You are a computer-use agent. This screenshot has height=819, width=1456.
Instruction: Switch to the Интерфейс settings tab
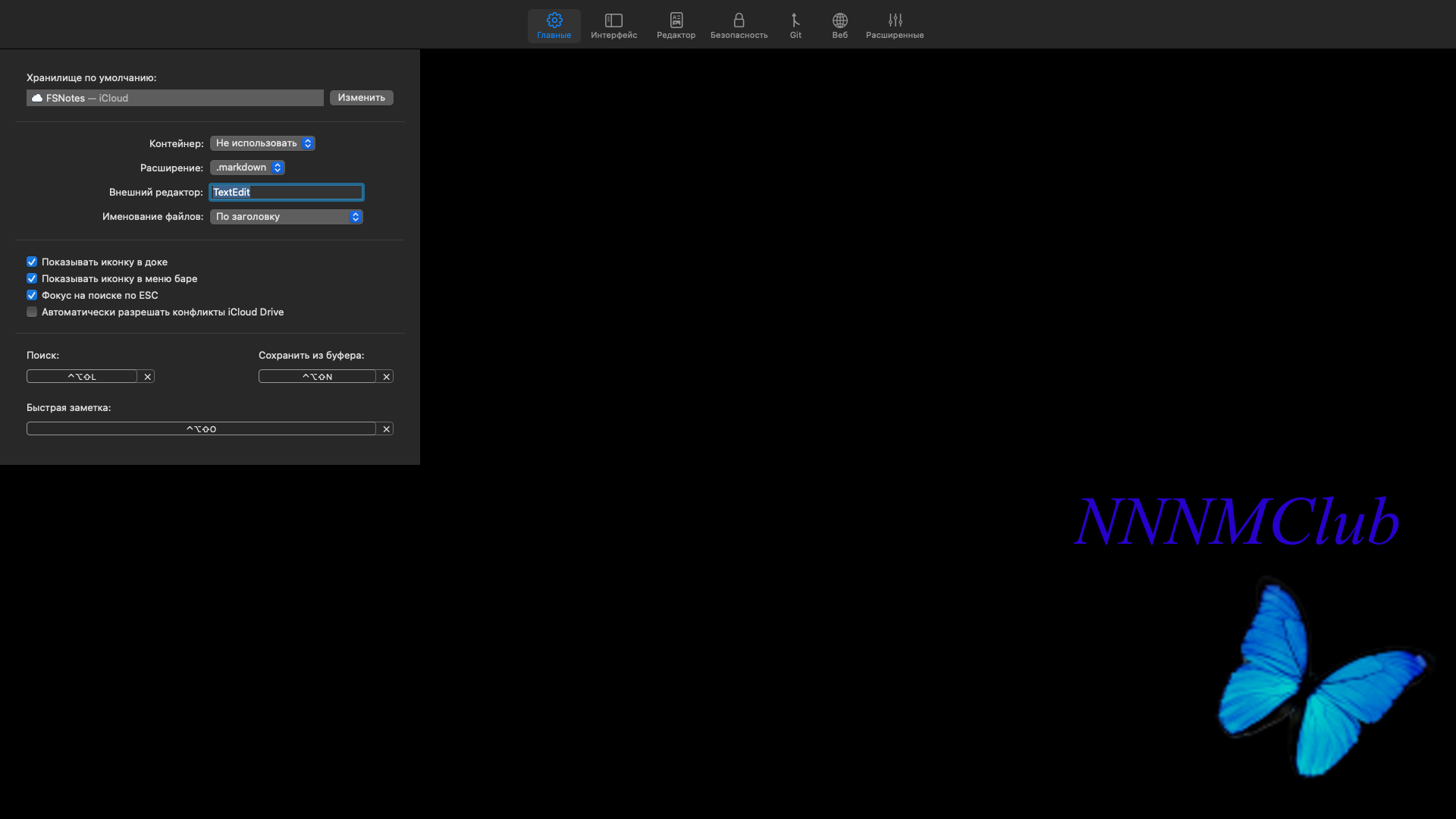coord(613,25)
